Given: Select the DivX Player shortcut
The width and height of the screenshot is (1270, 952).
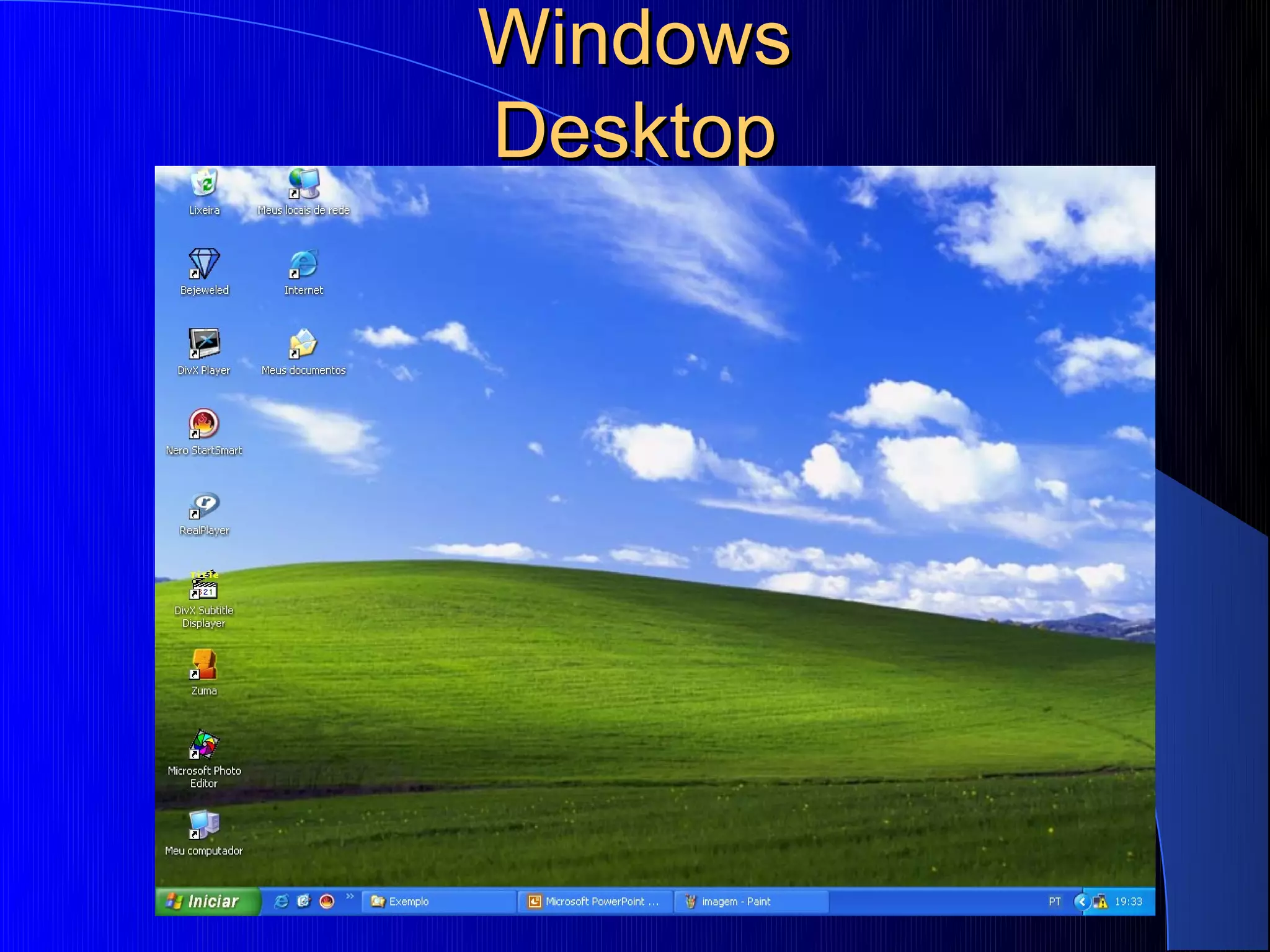Looking at the screenshot, I should tap(204, 344).
